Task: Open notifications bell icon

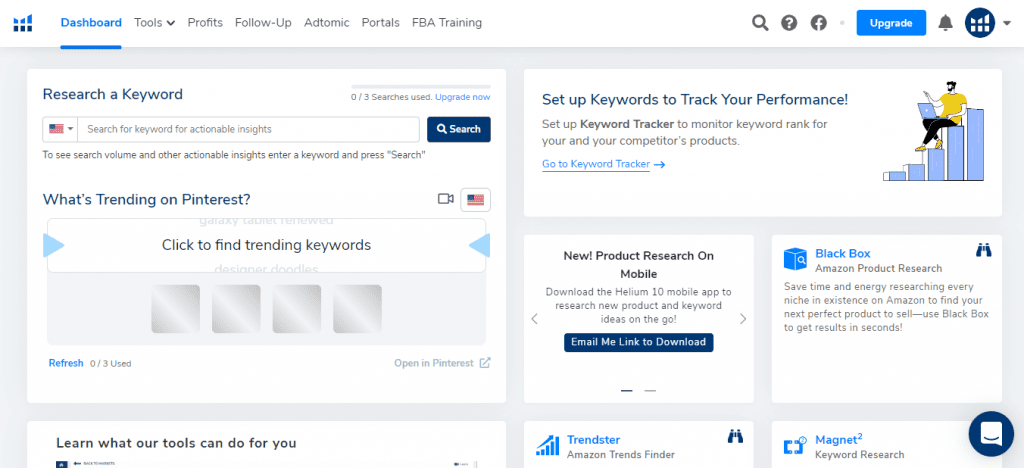Action: [945, 23]
